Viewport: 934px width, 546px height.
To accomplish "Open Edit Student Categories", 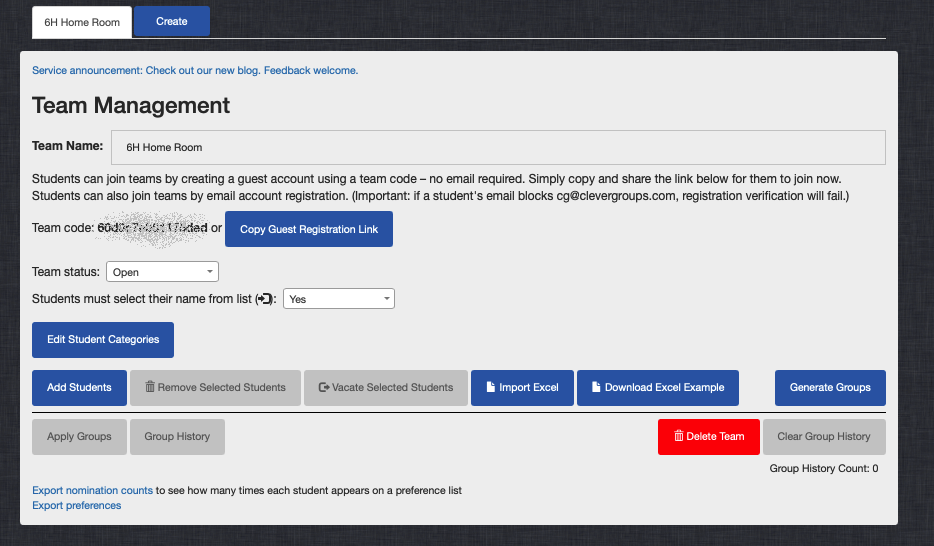I will 103,340.
